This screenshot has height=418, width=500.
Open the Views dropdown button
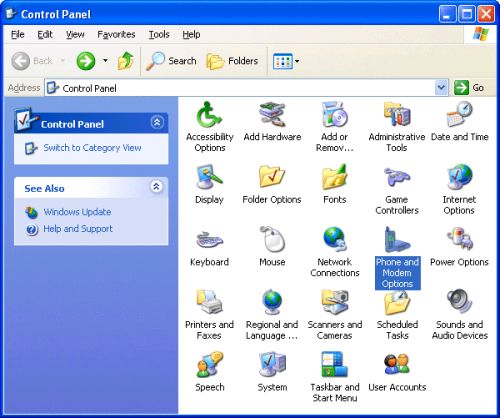[286, 61]
